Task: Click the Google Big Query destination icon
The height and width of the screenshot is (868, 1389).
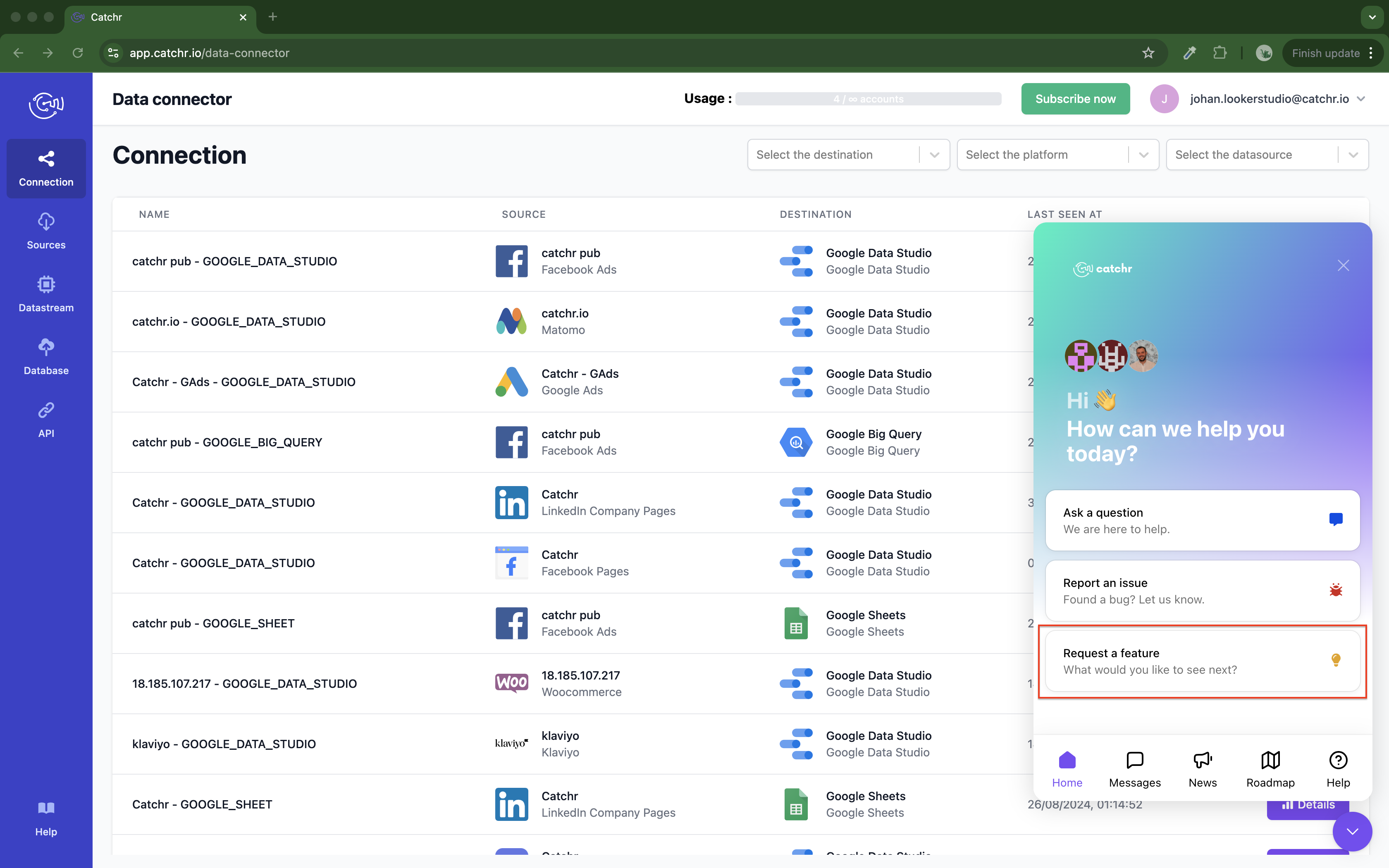Action: coord(796,442)
